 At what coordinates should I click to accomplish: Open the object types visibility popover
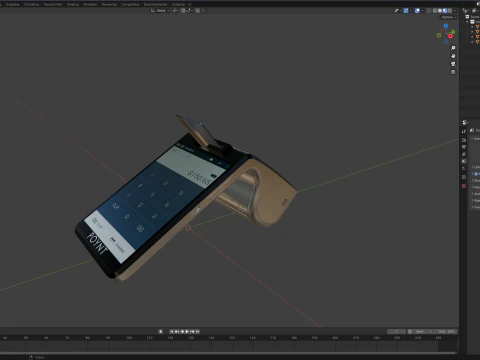[x=397, y=11]
